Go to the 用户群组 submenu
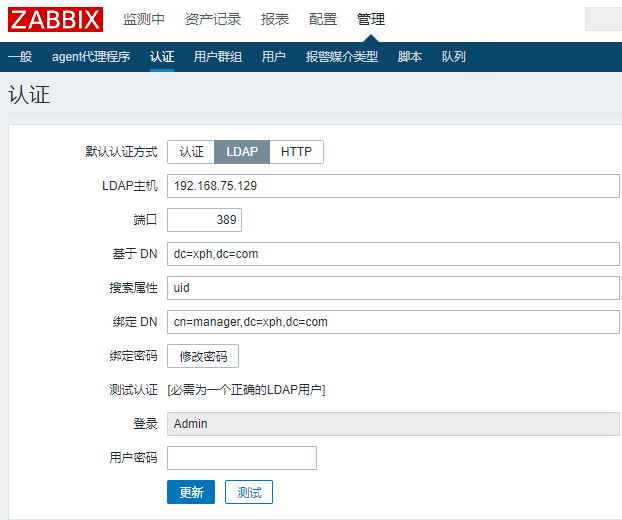 point(218,57)
